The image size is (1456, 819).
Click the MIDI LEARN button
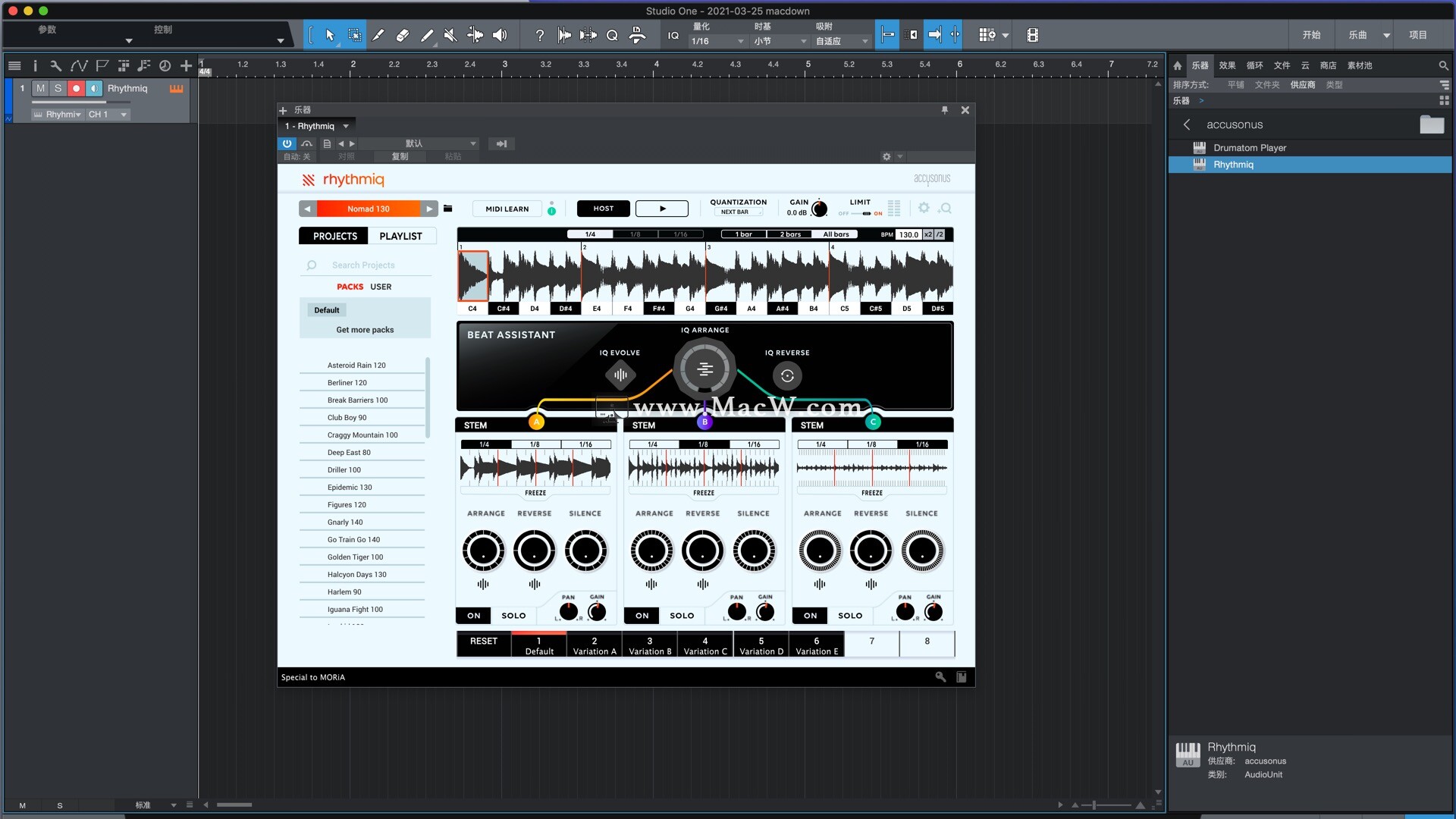[x=507, y=209]
